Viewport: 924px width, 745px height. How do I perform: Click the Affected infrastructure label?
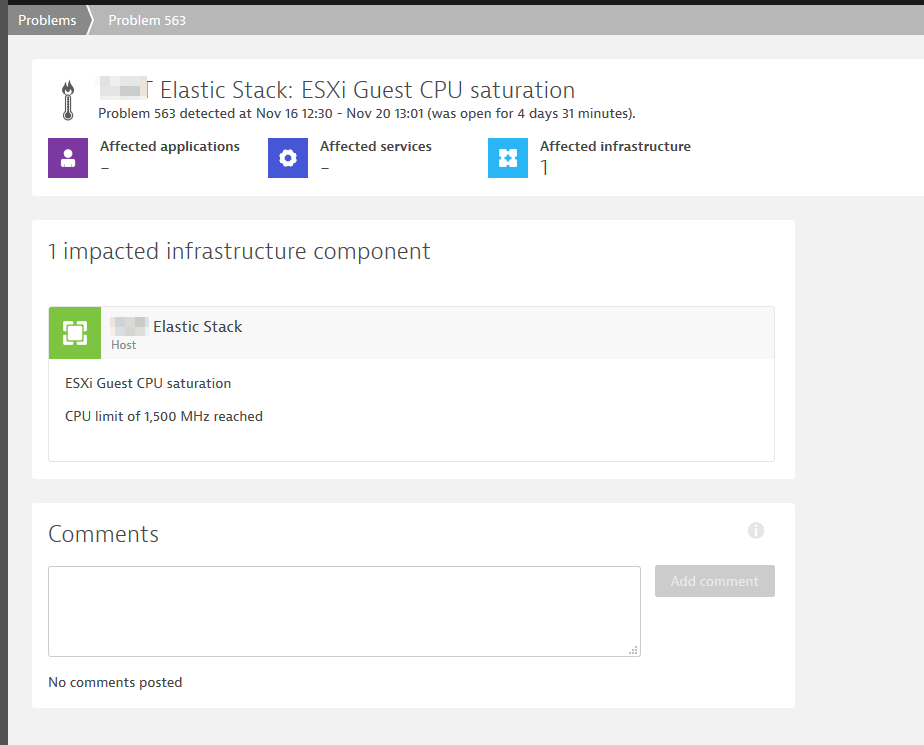click(615, 147)
